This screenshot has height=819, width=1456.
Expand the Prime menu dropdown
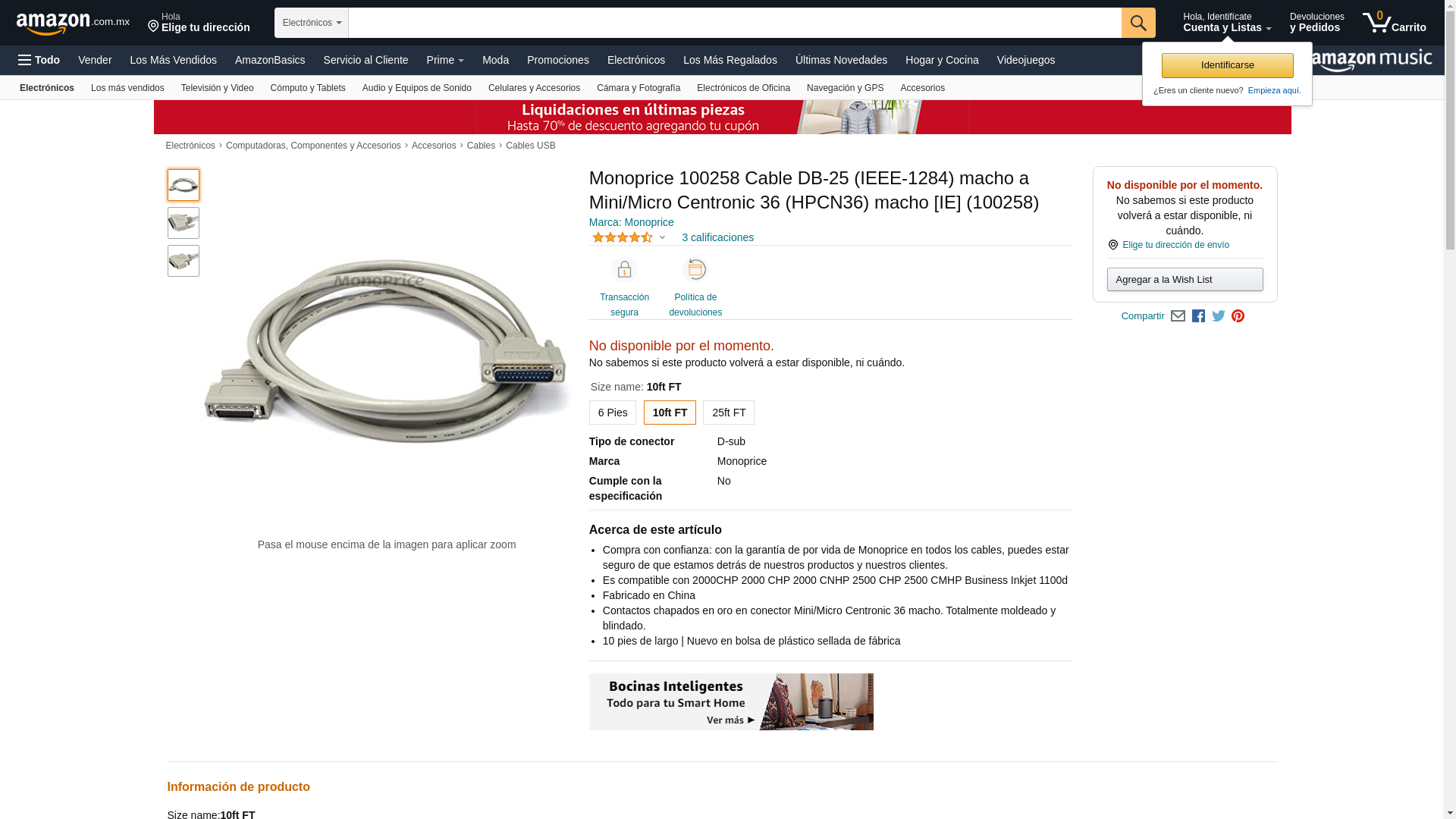pos(445,60)
